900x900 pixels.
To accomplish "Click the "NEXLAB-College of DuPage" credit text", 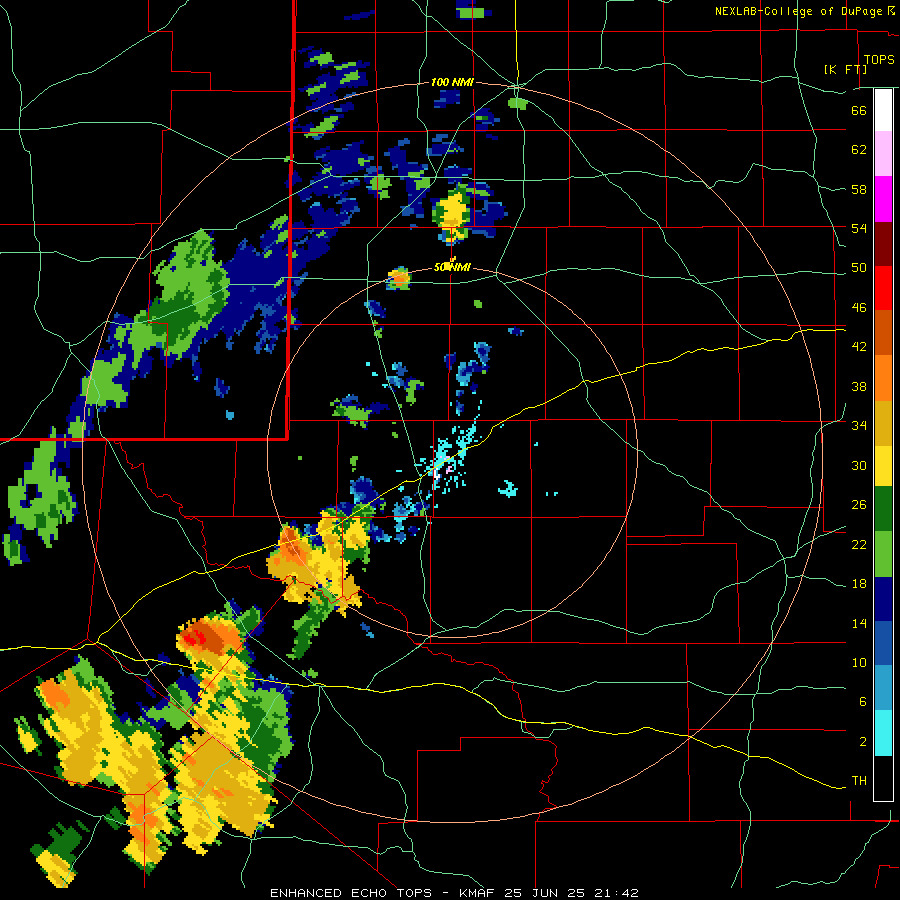I will click(800, 11).
